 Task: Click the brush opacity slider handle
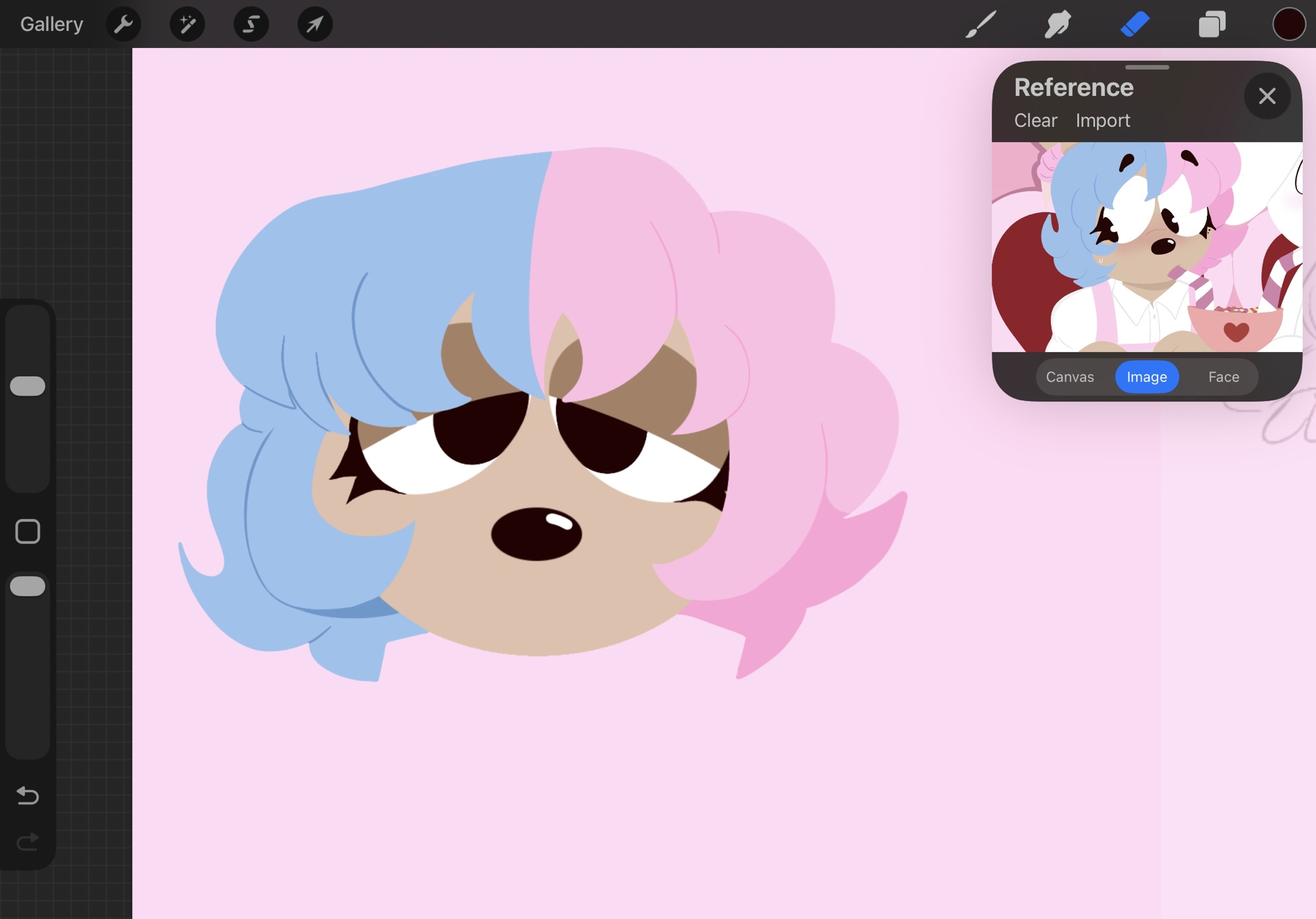click(28, 586)
